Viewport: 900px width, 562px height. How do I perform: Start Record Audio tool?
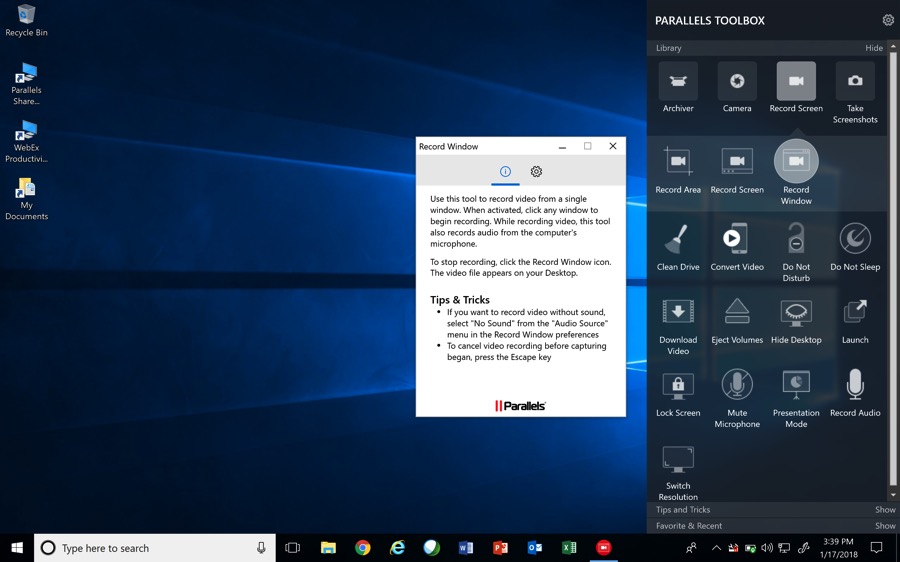[x=855, y=385]
